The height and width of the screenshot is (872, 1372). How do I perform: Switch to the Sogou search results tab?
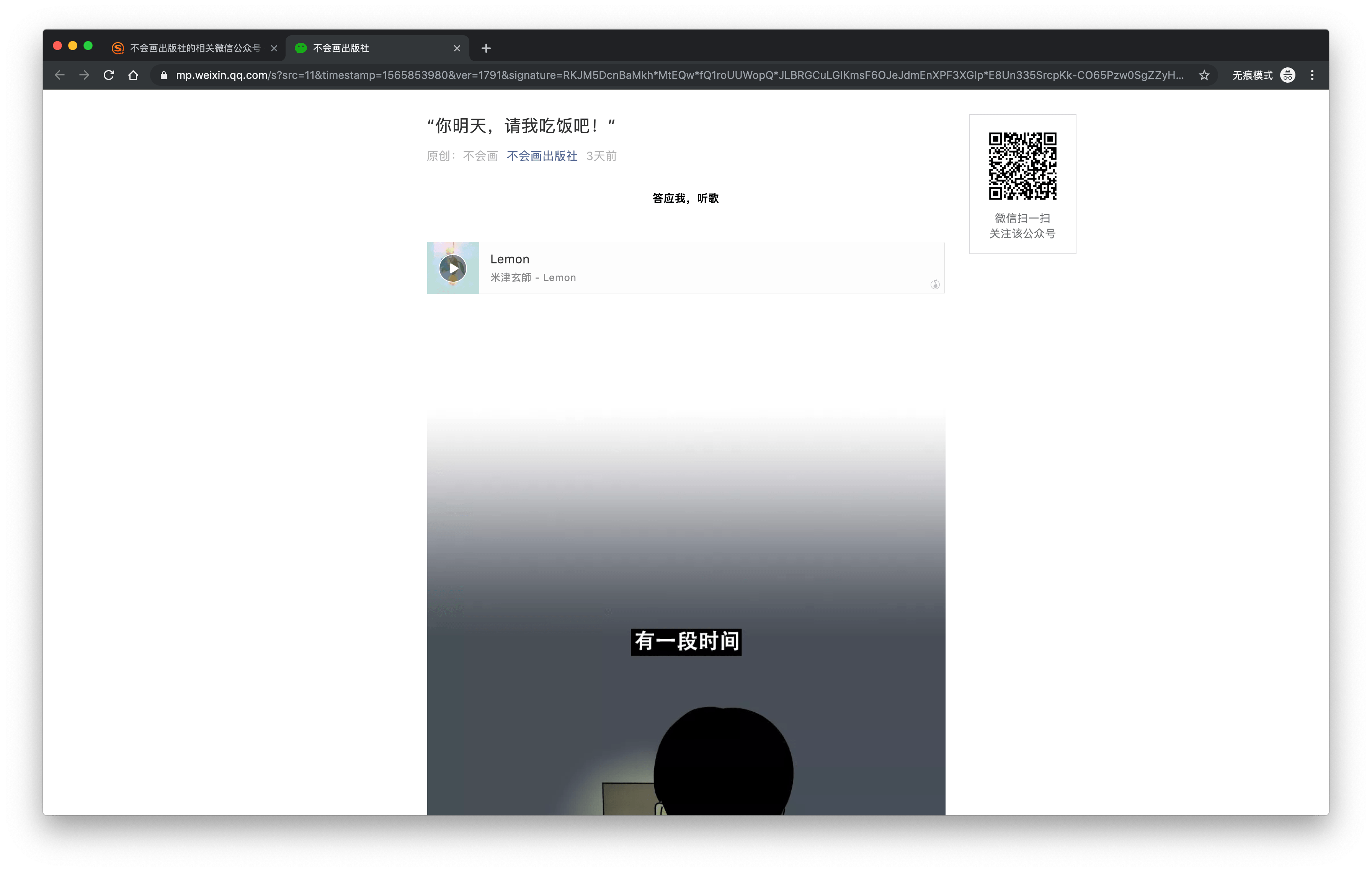coord(188,48)
